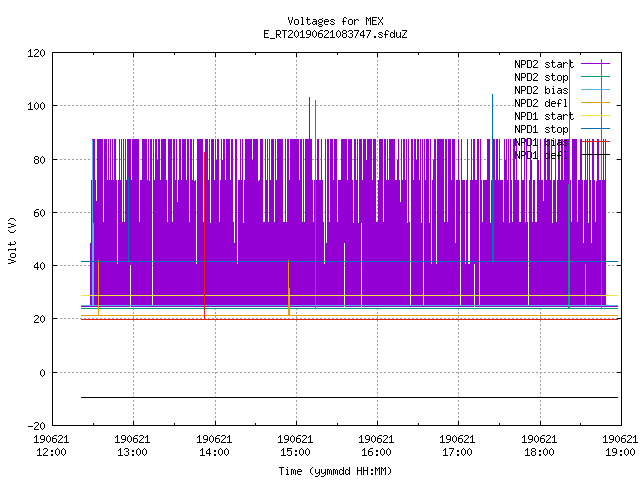Click the purple line sample beside NPD2 start
Image resolution: width=640 pixels, height=480 pixels.
click(596, 64)
